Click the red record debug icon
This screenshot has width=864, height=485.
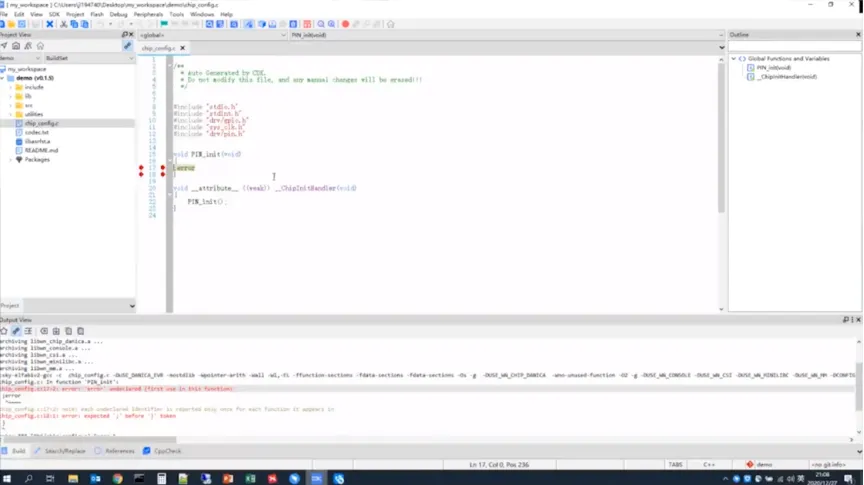pyautogui.click(x=345, y=24)
